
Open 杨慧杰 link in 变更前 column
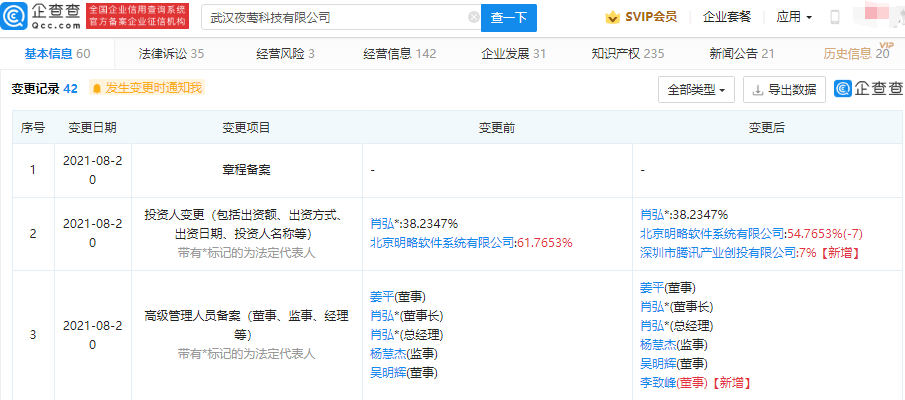[387, 354]
